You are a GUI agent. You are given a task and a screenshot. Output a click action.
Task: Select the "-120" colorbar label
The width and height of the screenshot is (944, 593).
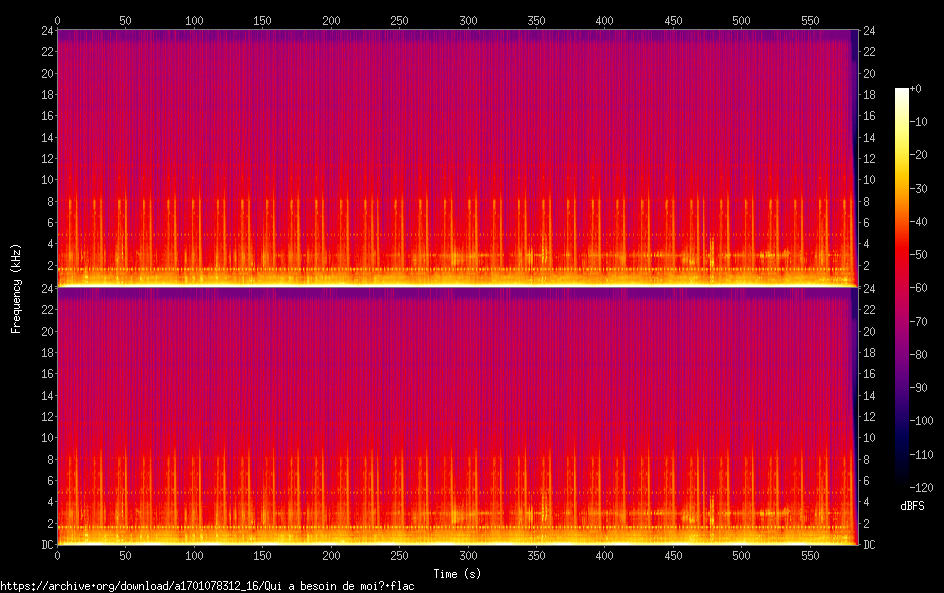(x=922, y=488)
